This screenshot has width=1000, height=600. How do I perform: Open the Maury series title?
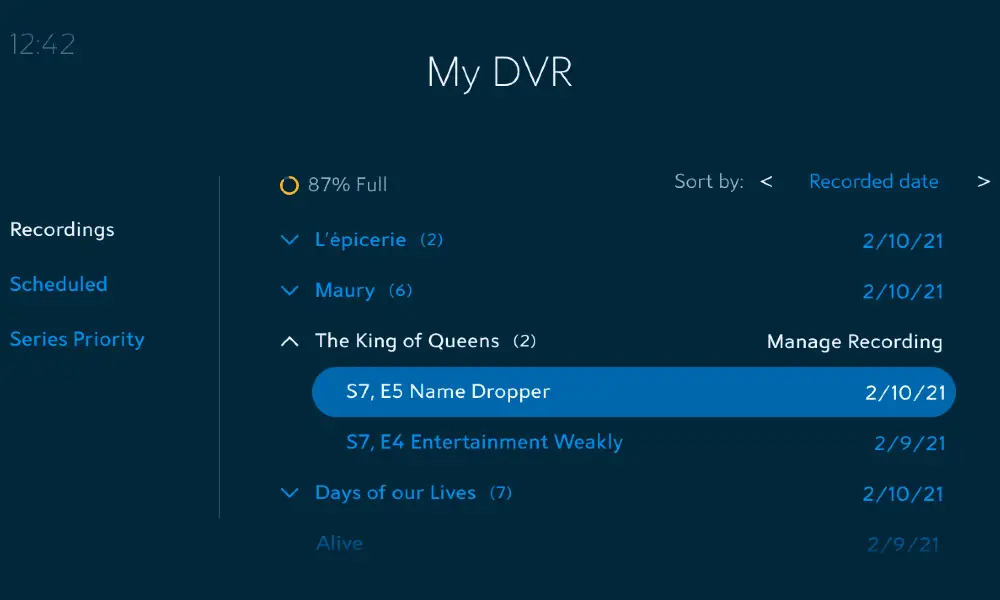tap(345, 291)
